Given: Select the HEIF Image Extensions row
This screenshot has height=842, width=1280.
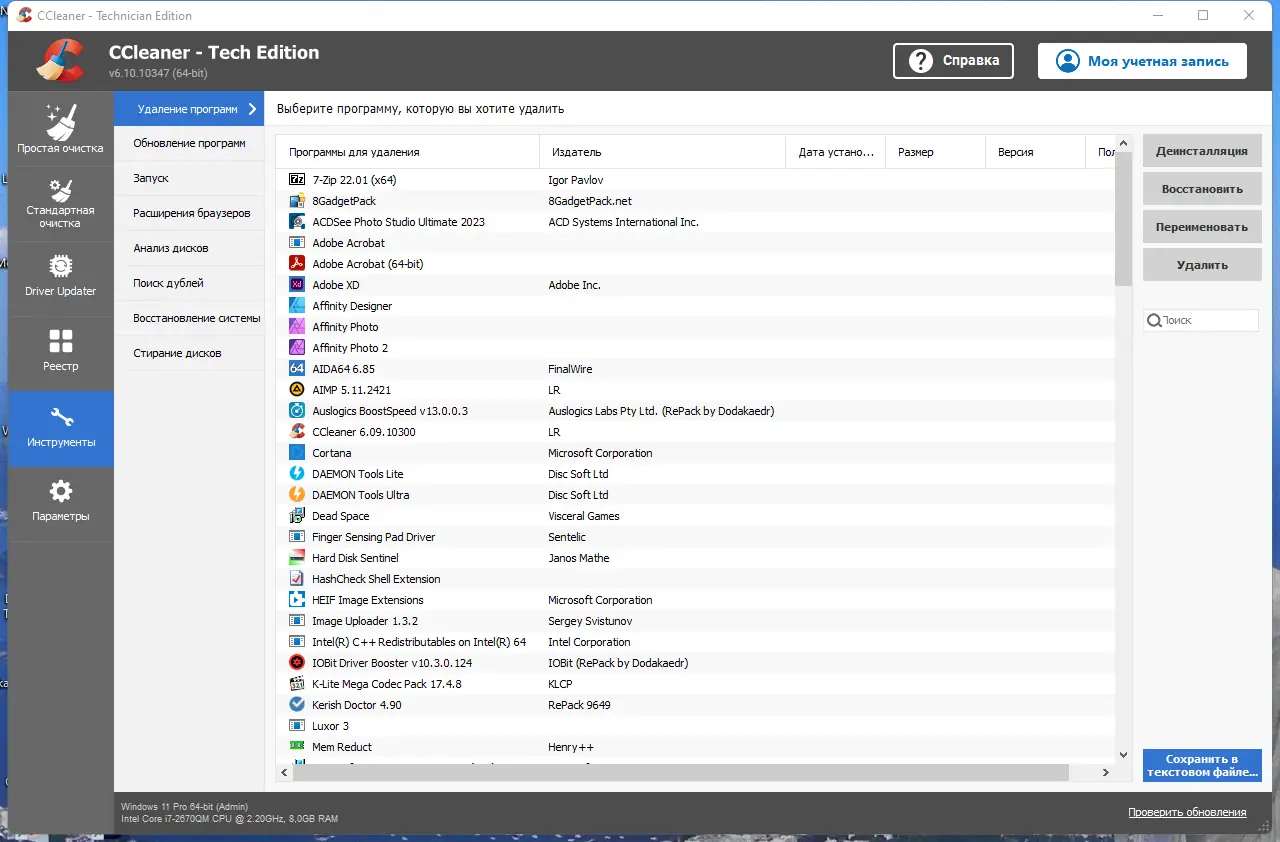Looking at the screenshot, I should click(x=695, y=600).
